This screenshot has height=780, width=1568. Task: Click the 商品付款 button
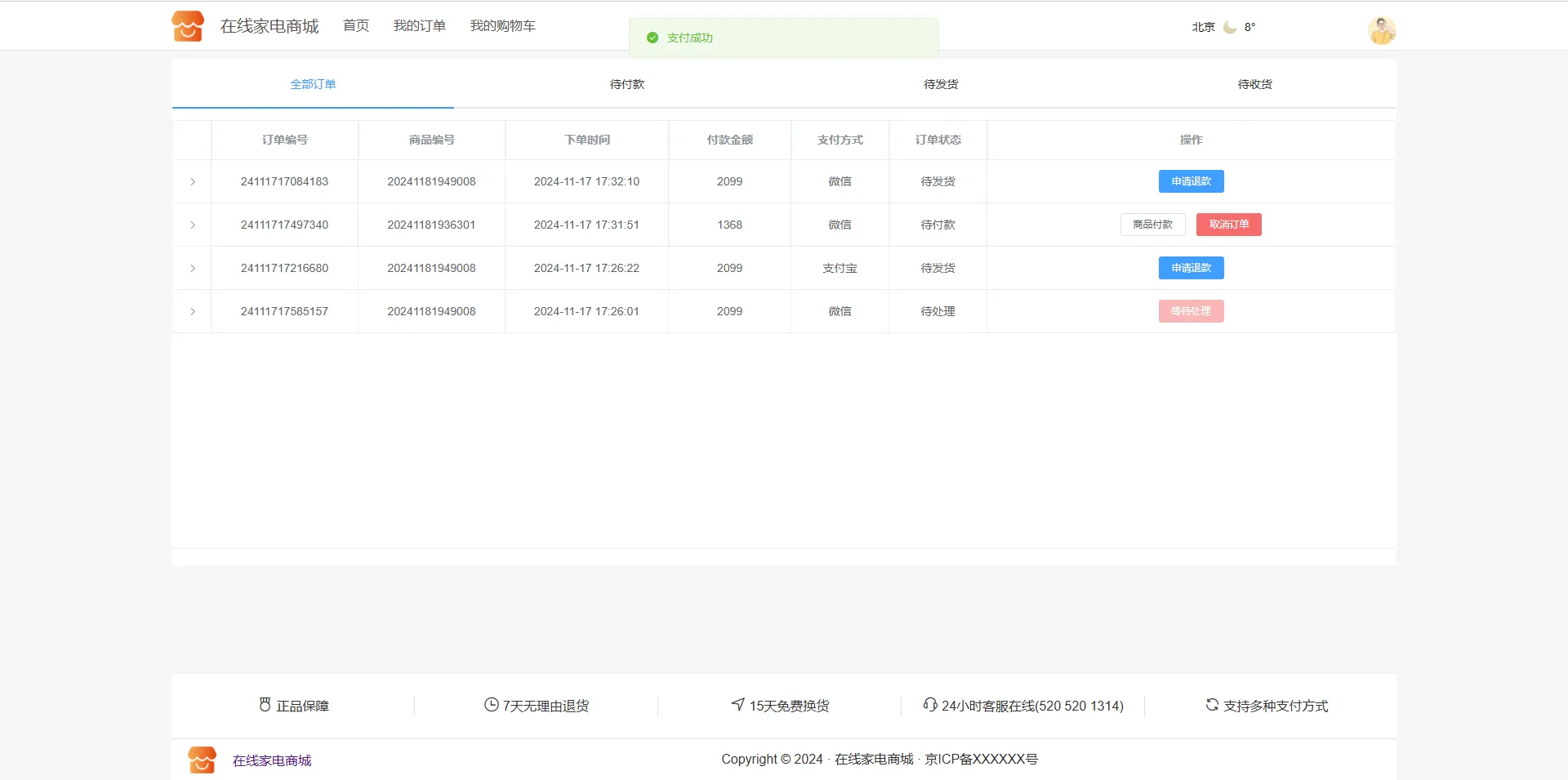[1152, 225]
